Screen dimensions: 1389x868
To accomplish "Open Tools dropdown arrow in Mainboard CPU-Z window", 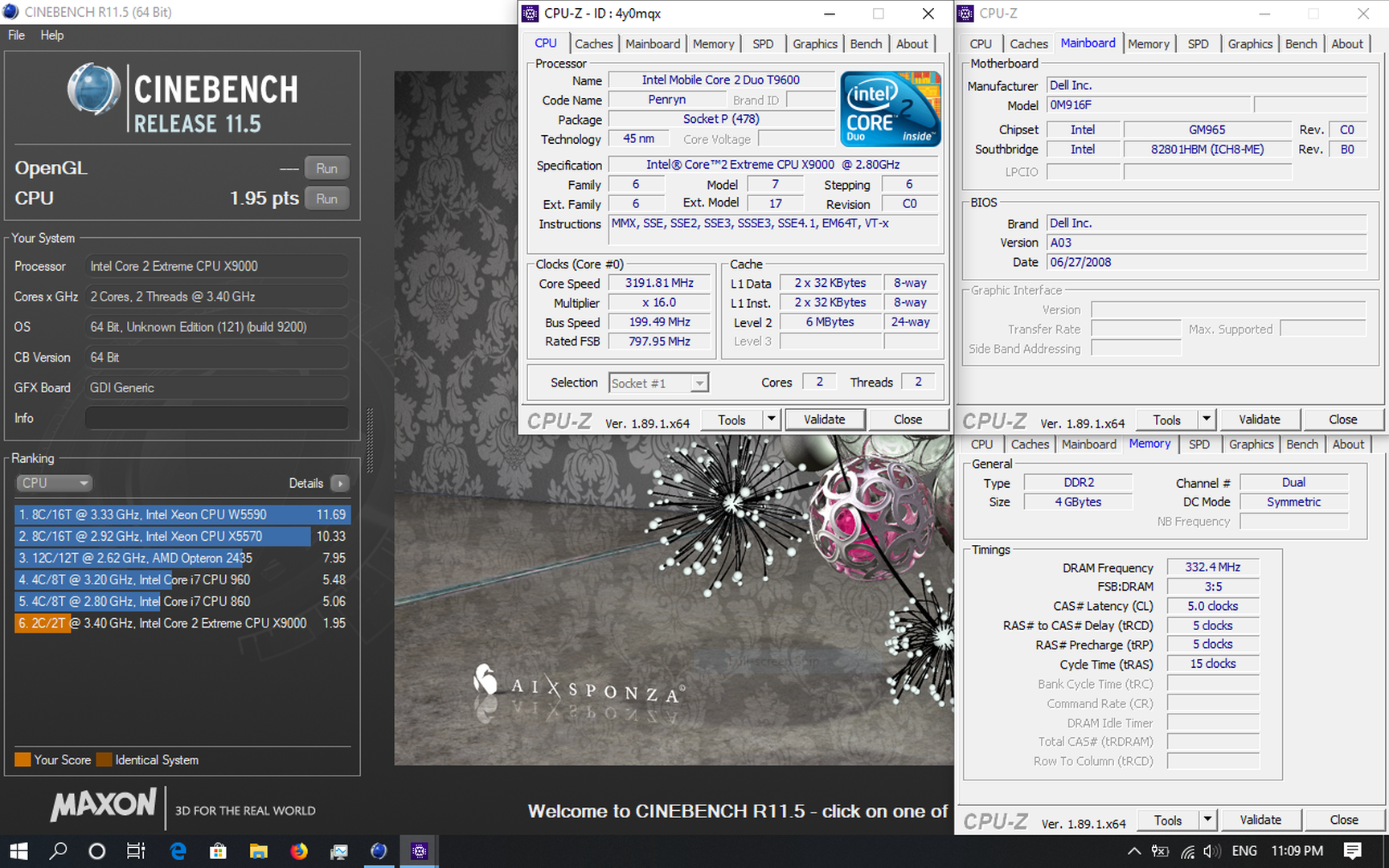I will pyautogui.click(x=1206, y=420).
